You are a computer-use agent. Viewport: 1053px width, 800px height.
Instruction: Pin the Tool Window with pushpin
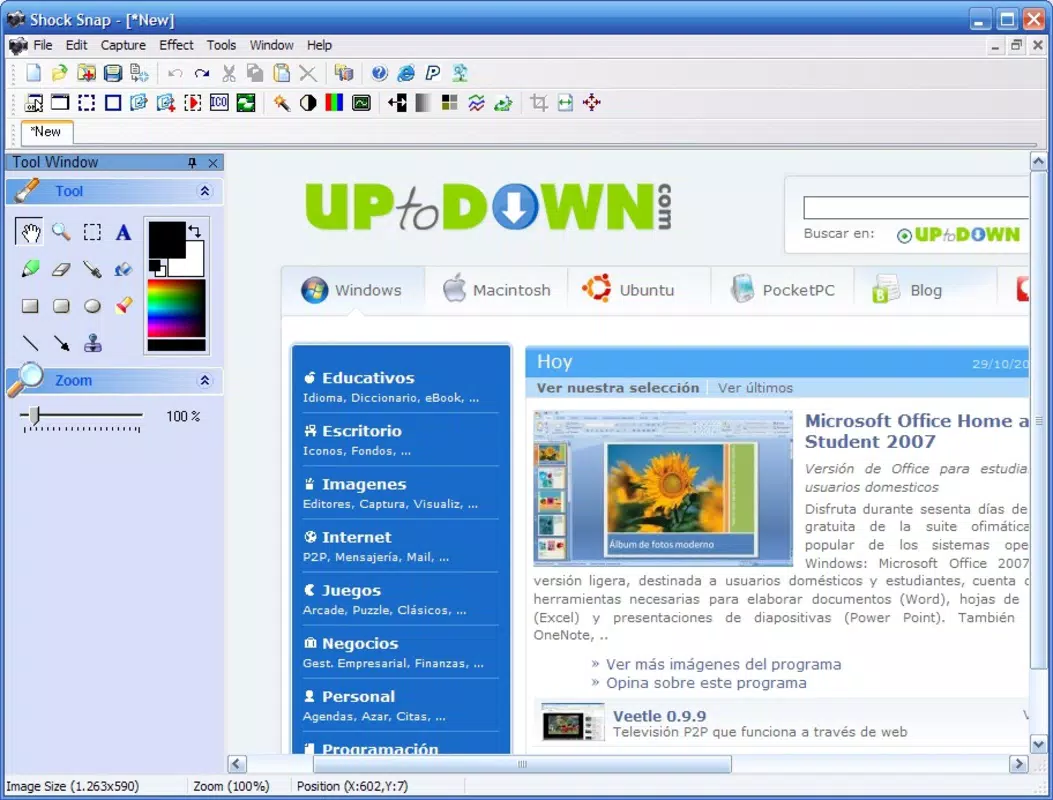click(192, 163)
